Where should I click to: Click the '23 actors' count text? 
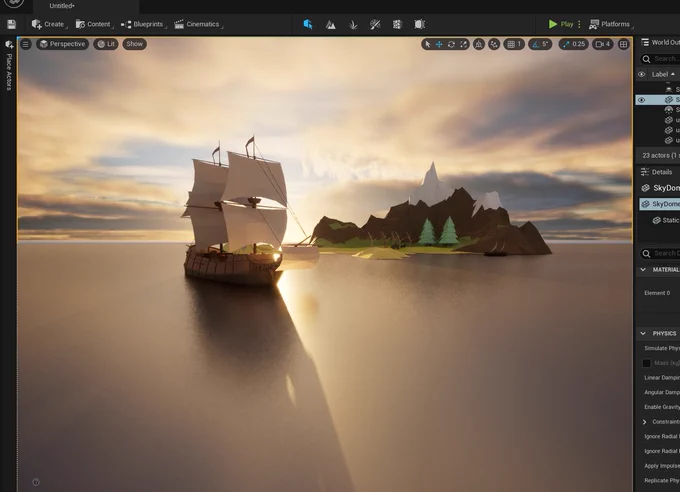(660, 155)
